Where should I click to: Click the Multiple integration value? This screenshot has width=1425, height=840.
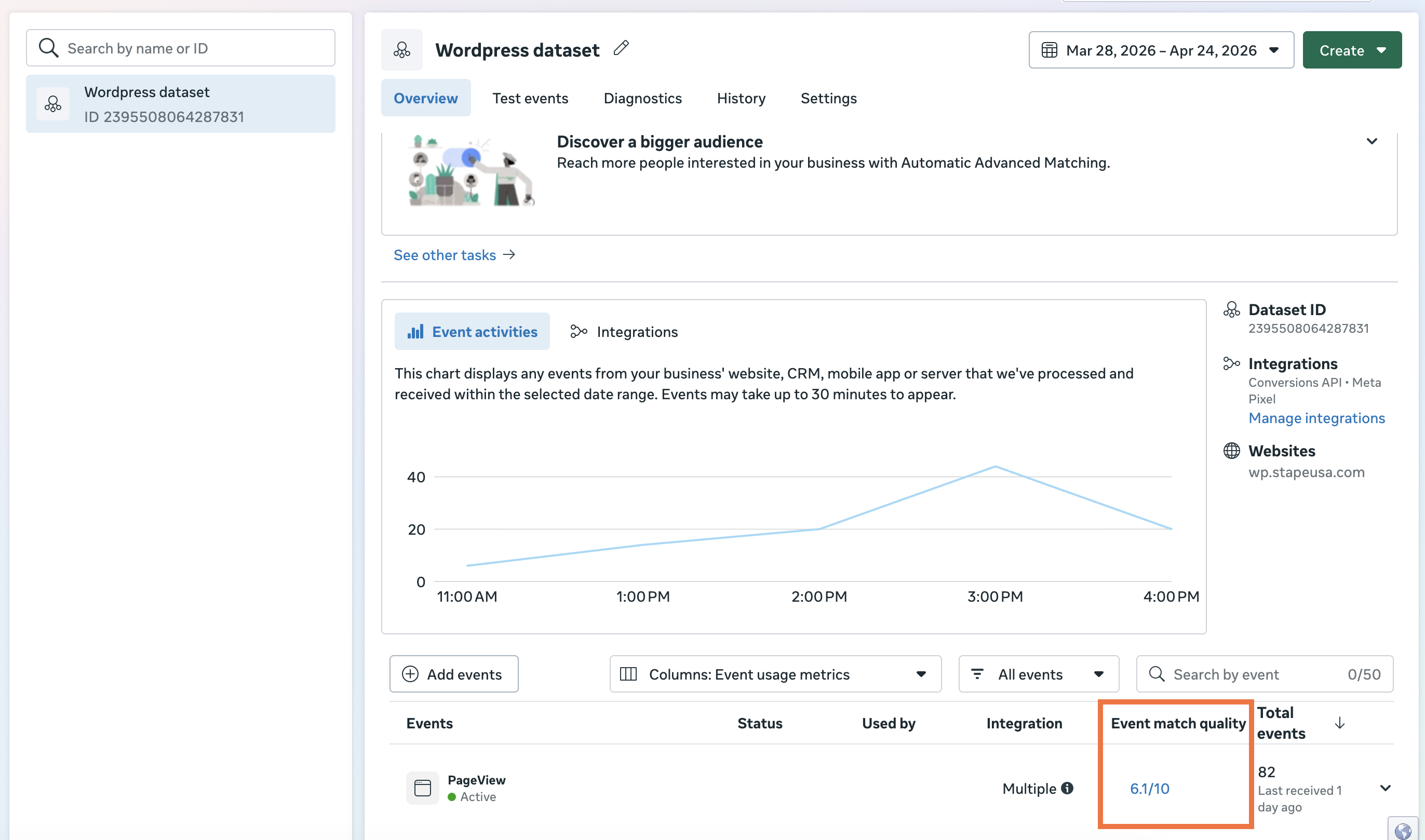(x=1029, y=789)
